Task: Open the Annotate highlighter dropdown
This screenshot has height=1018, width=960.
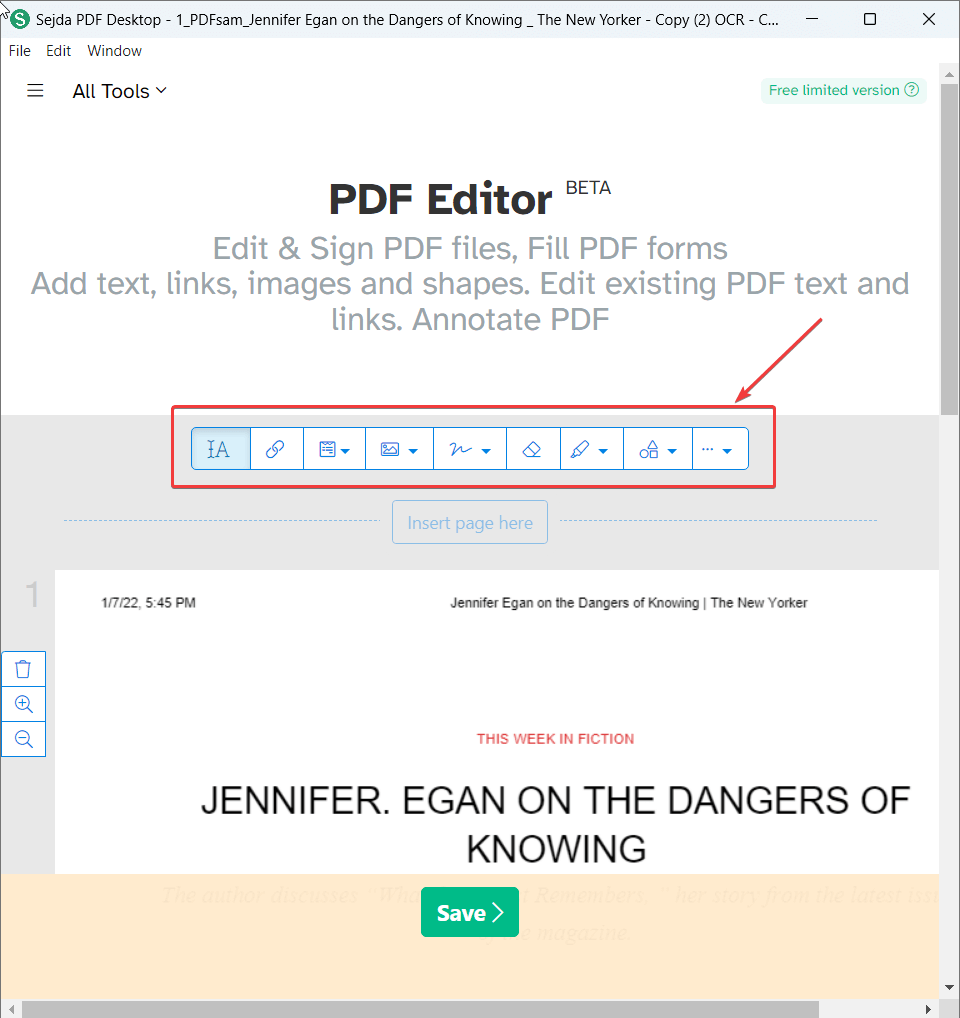Action: point(591,449)
